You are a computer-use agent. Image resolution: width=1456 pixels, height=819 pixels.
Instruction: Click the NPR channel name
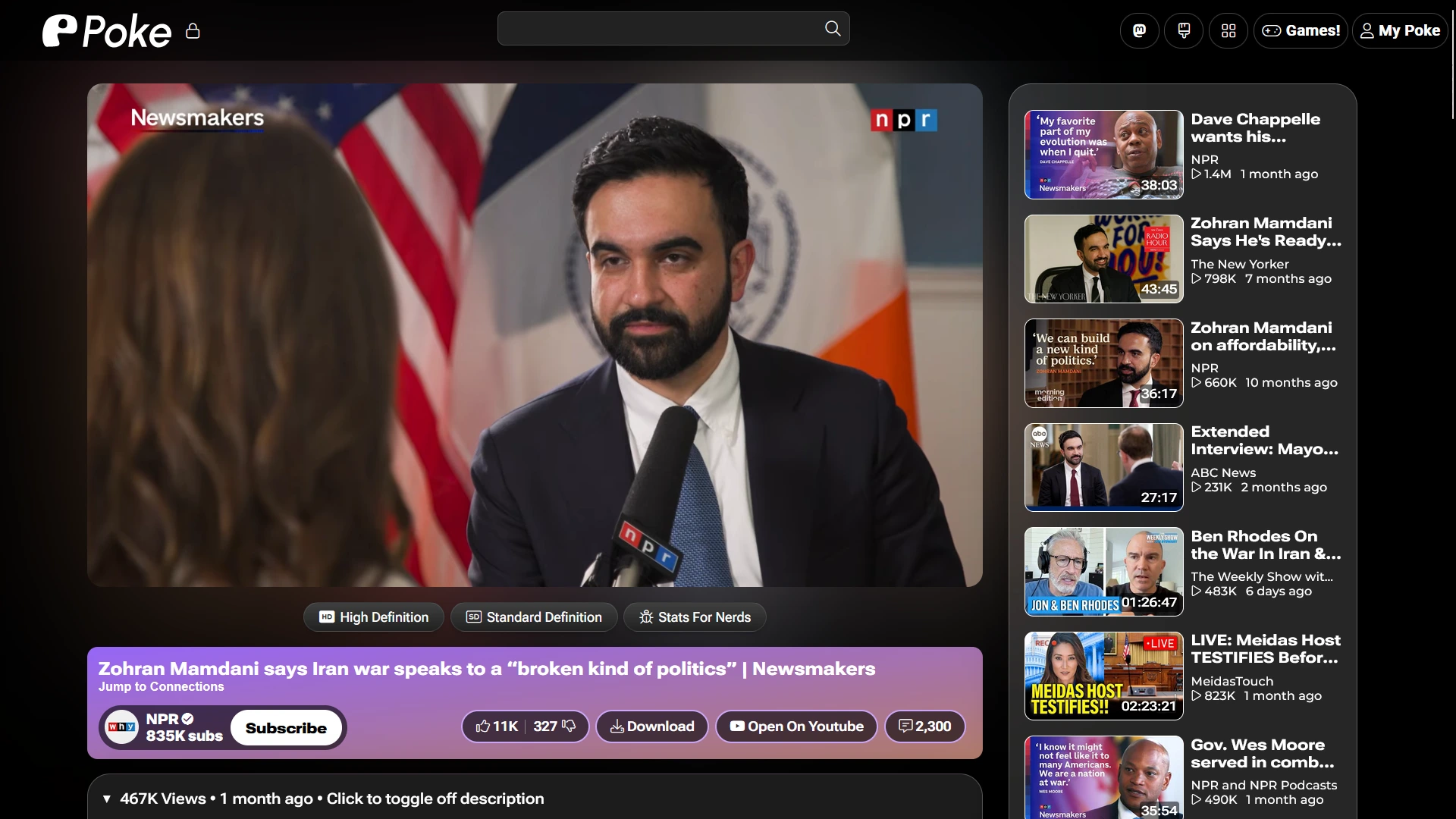[162, 719]
